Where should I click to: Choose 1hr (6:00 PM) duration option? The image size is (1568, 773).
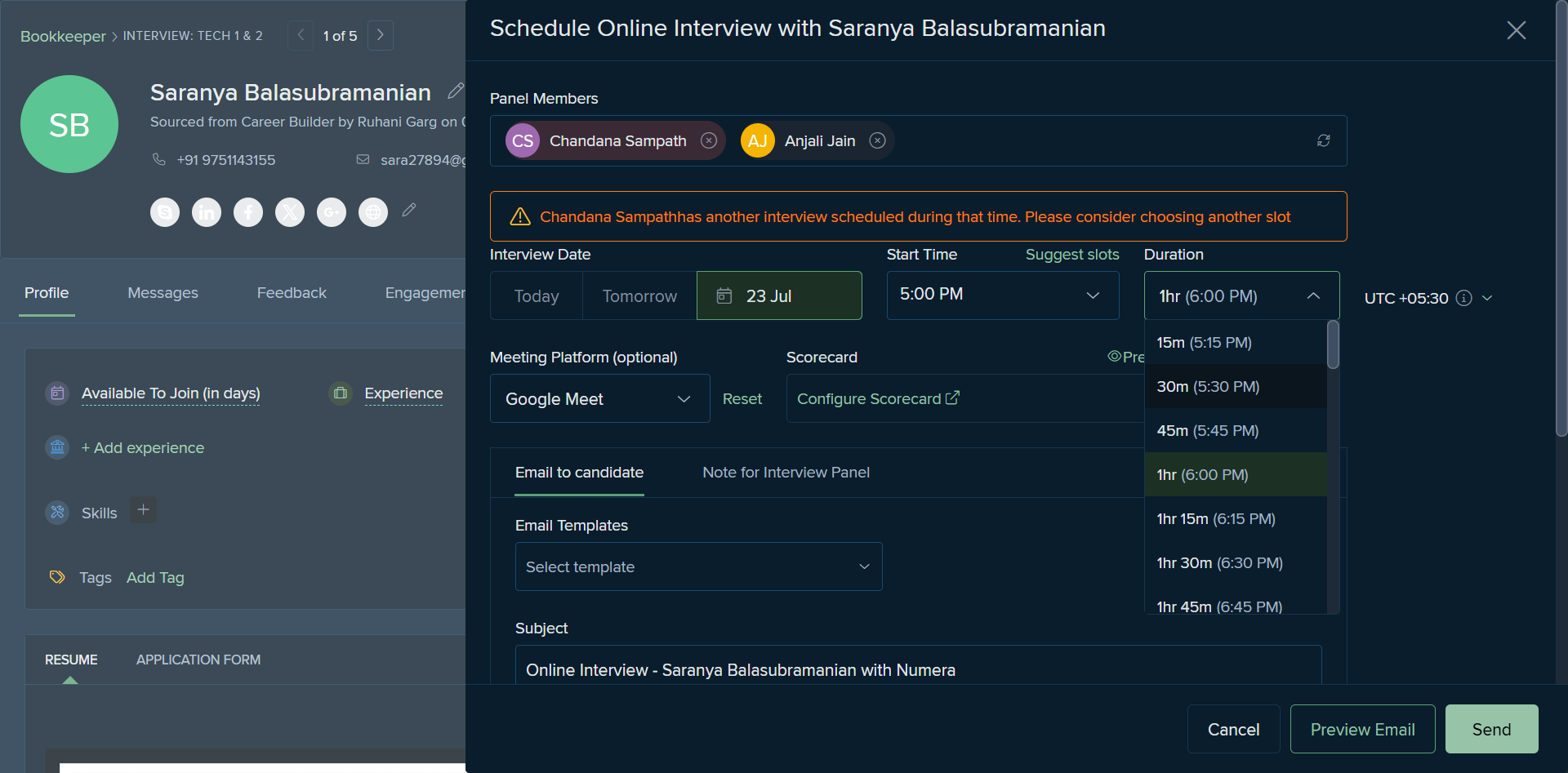pyautogui.click(x=1236, y=474)
